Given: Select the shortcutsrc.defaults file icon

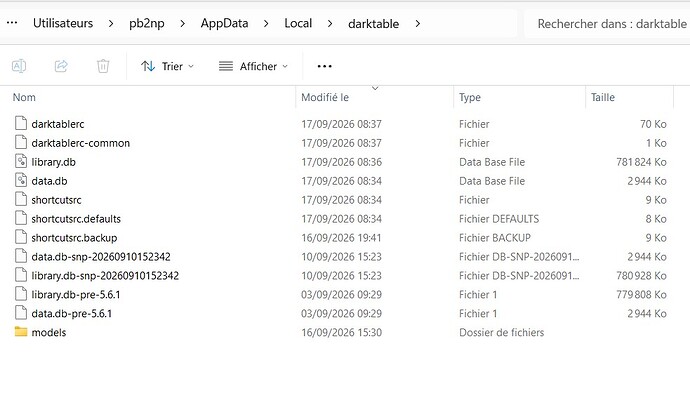Looking at the screenshot, I should (x=21, y=218).
